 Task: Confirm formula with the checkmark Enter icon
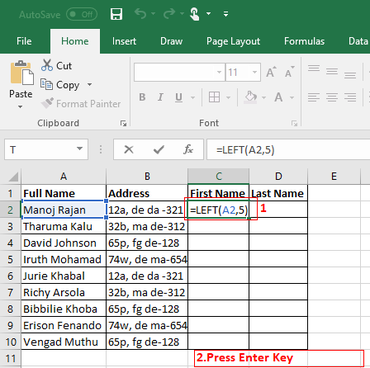point(159,150)
